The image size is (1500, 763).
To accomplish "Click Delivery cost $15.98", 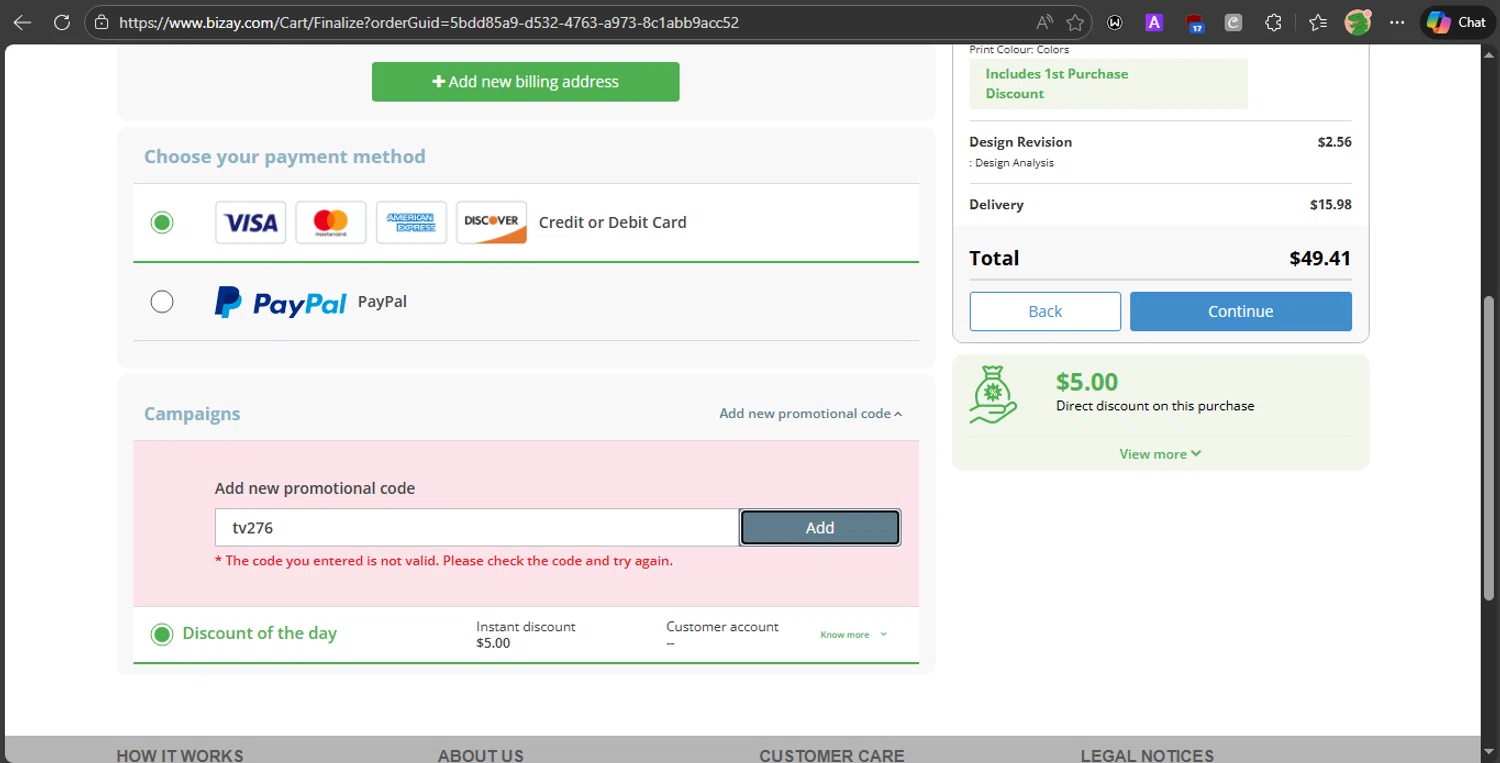I will pos(1331,204).
